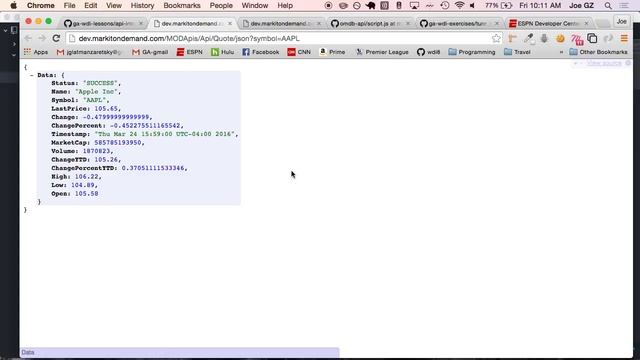Click the Timestamp string value

[x=164, y=134]
